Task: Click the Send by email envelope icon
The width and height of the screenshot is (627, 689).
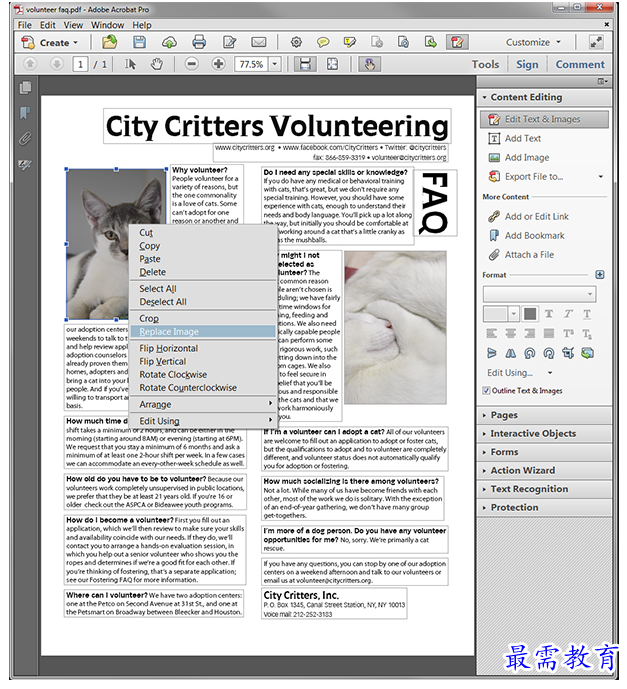Action: click(x=259, y=43)
